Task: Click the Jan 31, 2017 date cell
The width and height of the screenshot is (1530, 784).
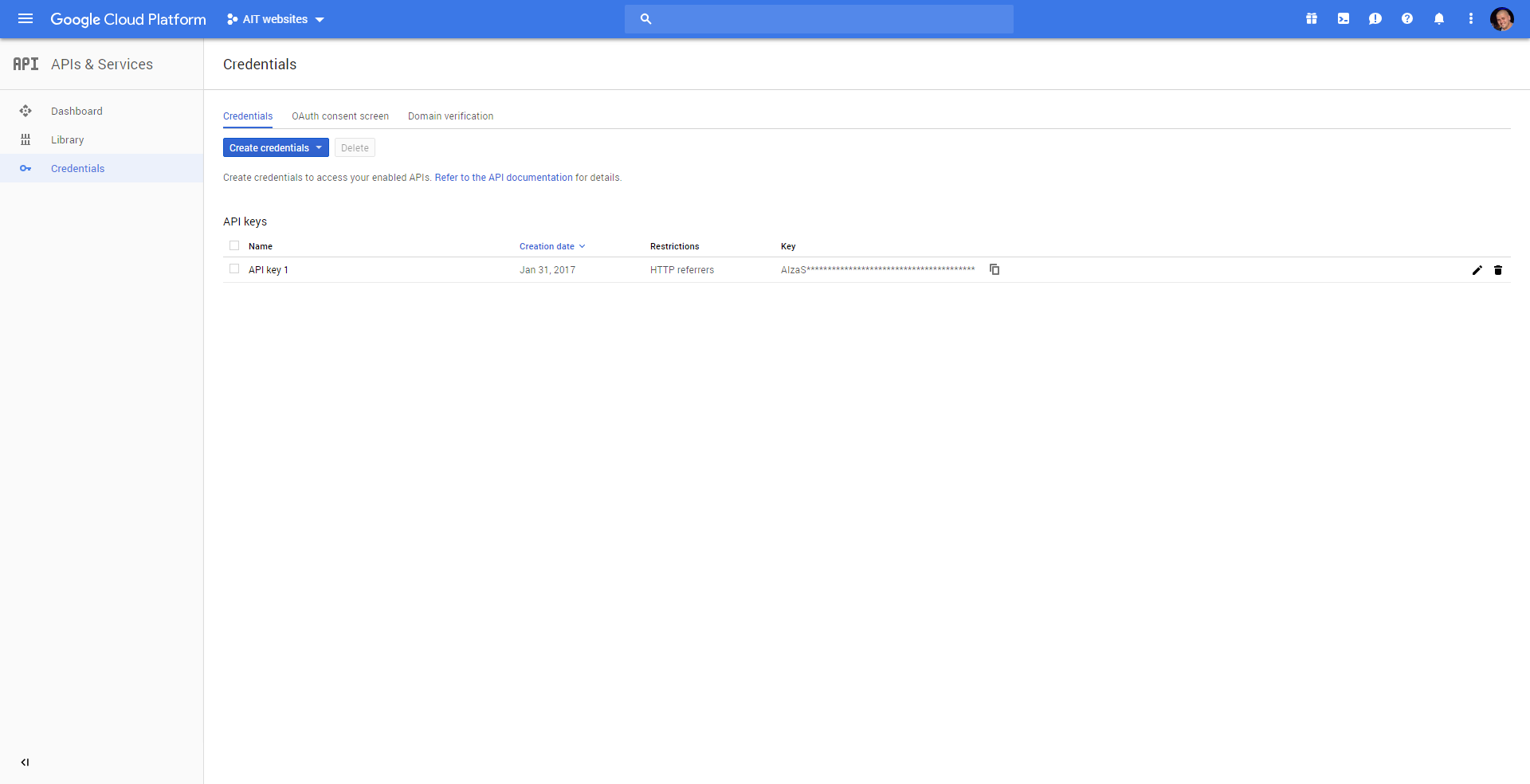Action: (547, 270)
